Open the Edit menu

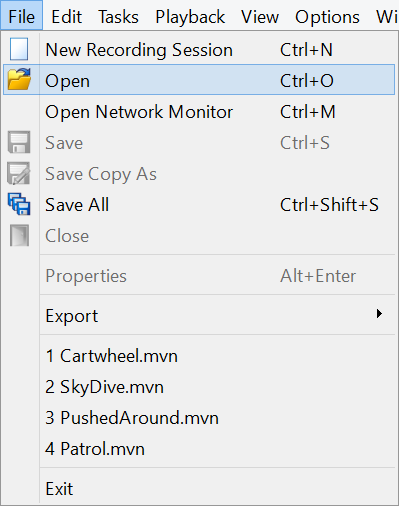tap(67, 17)
